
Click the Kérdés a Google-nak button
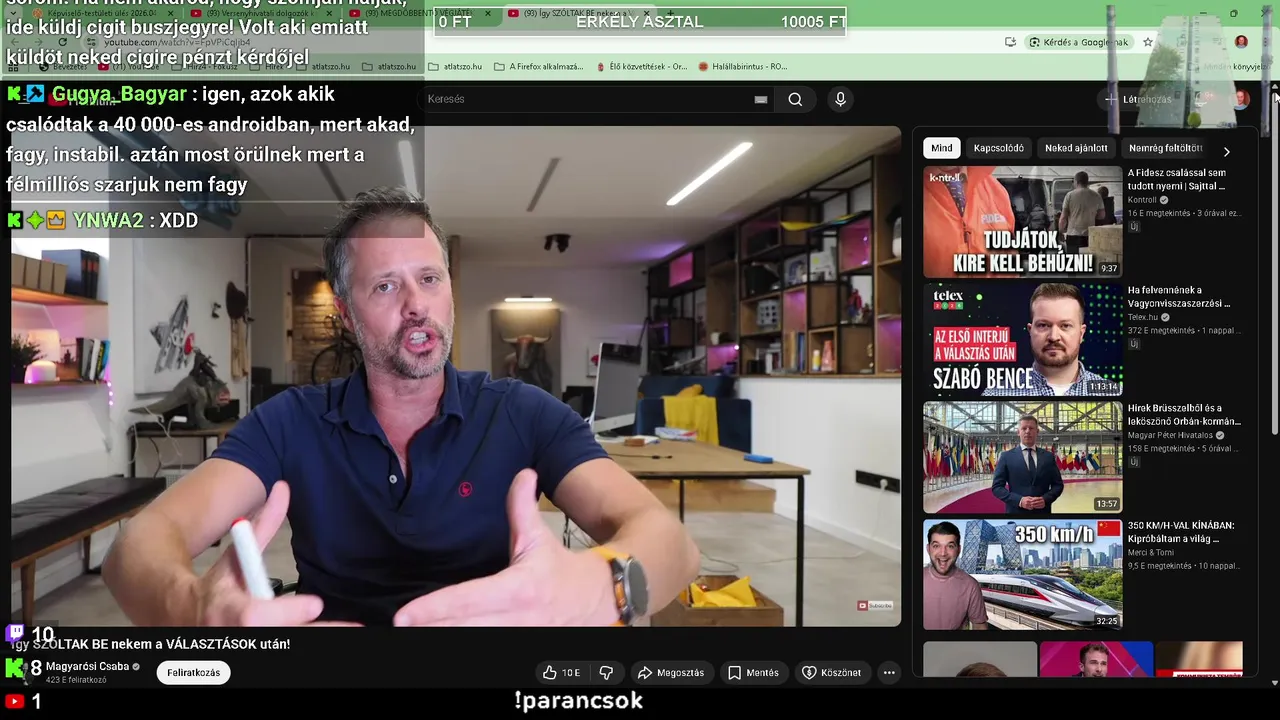[x=1079, y=42]
